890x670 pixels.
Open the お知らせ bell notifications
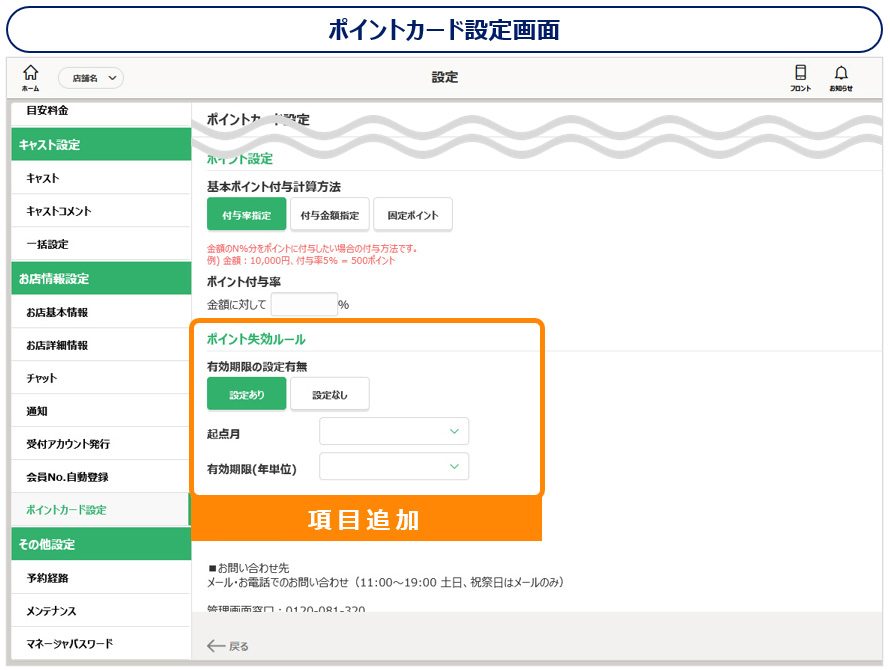point(841,76)
